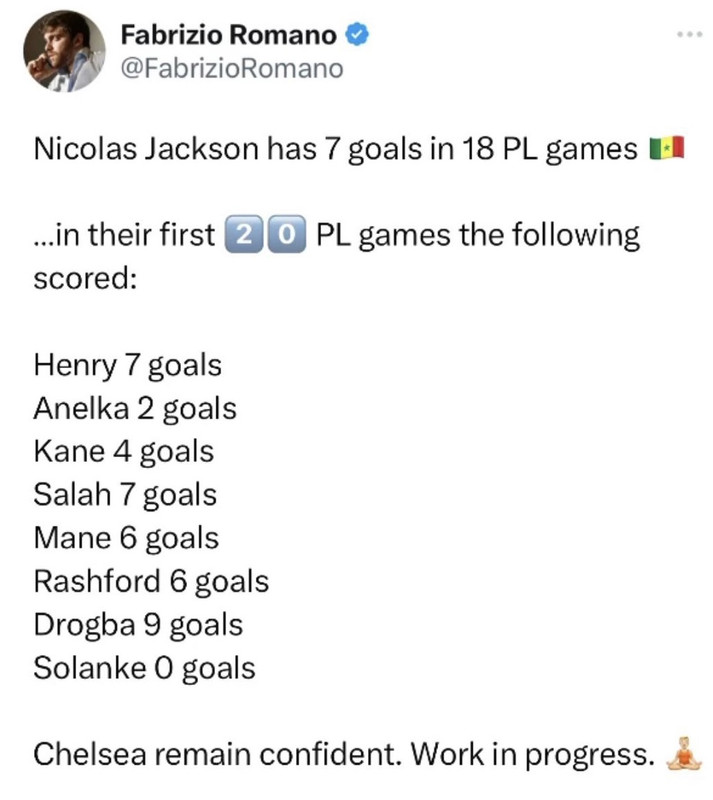Open the @FabrizioRomano handle link
Image resolution: width=713 pixels, height=800 pixels.
[231, 68]
